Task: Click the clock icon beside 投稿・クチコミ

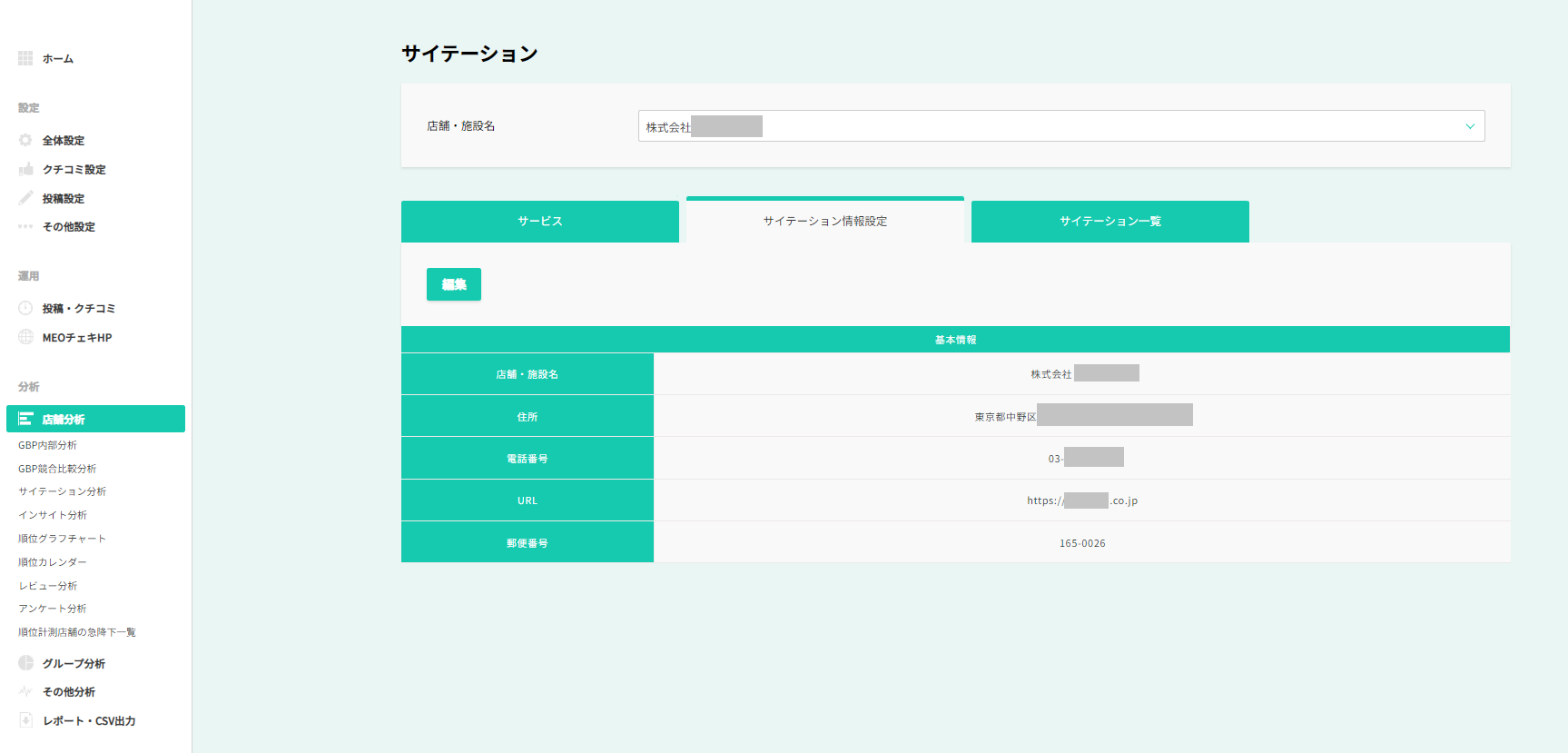Action: pyautogui.click(x=25, y=308)
